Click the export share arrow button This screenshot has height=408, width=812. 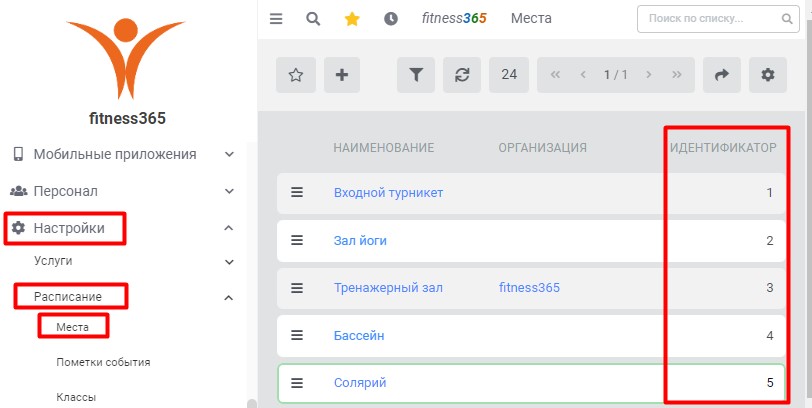pyautogui.click(x=721, y=75)
